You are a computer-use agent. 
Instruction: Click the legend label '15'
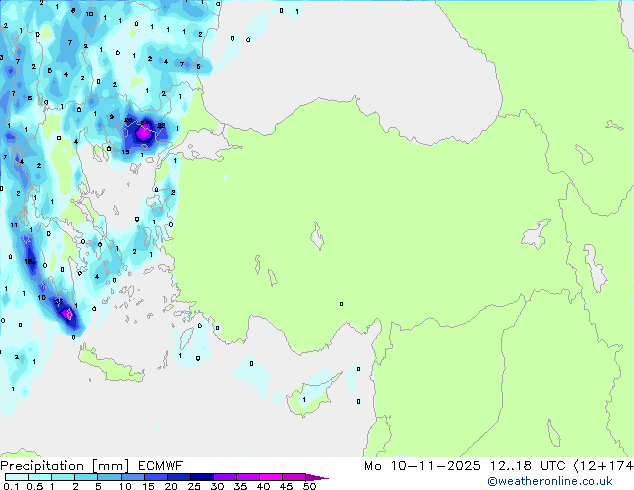148,486
